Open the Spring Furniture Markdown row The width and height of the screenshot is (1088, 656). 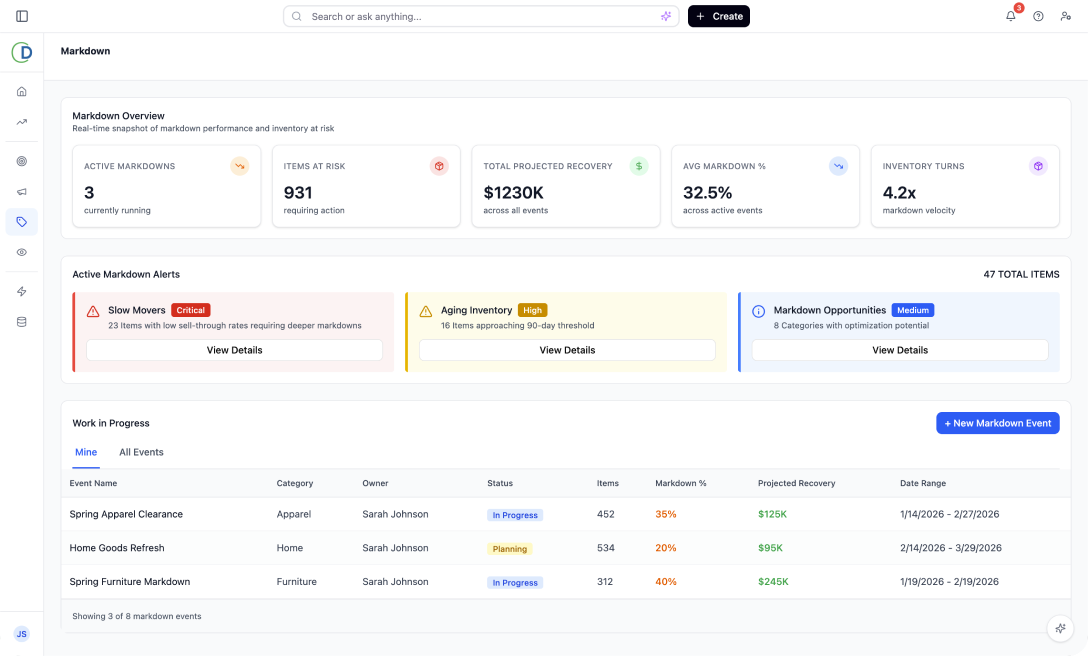pyautogui.click(x=130, y=582)
